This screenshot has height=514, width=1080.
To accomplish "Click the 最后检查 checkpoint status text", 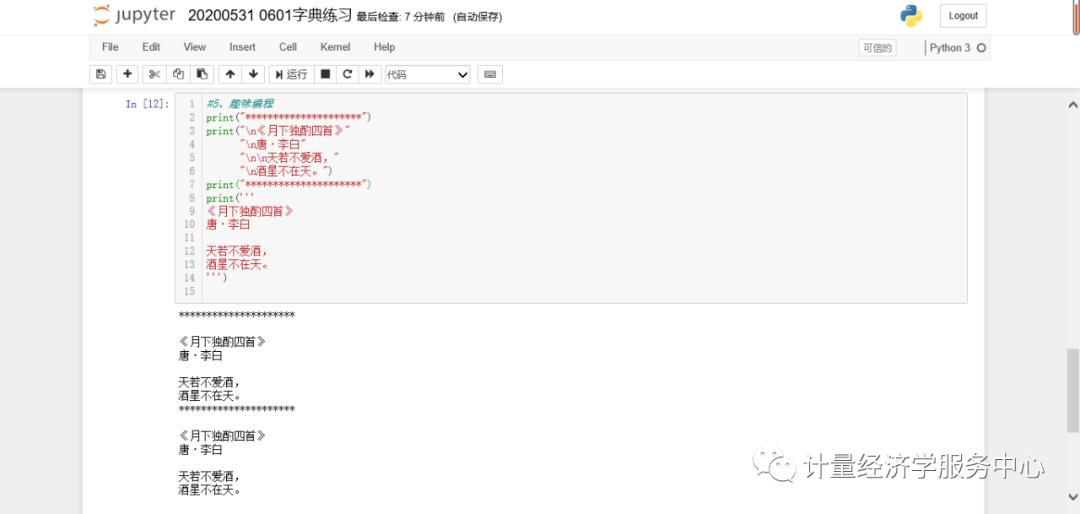I will (x=402, y=17).
